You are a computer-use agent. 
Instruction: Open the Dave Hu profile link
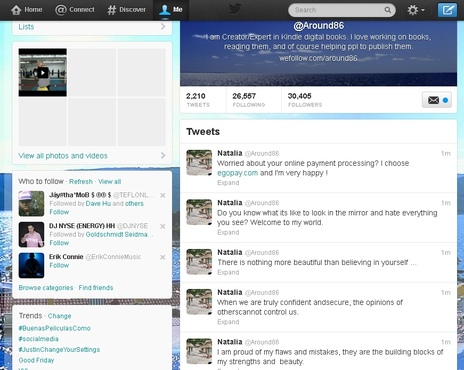(x=98, y=204)
